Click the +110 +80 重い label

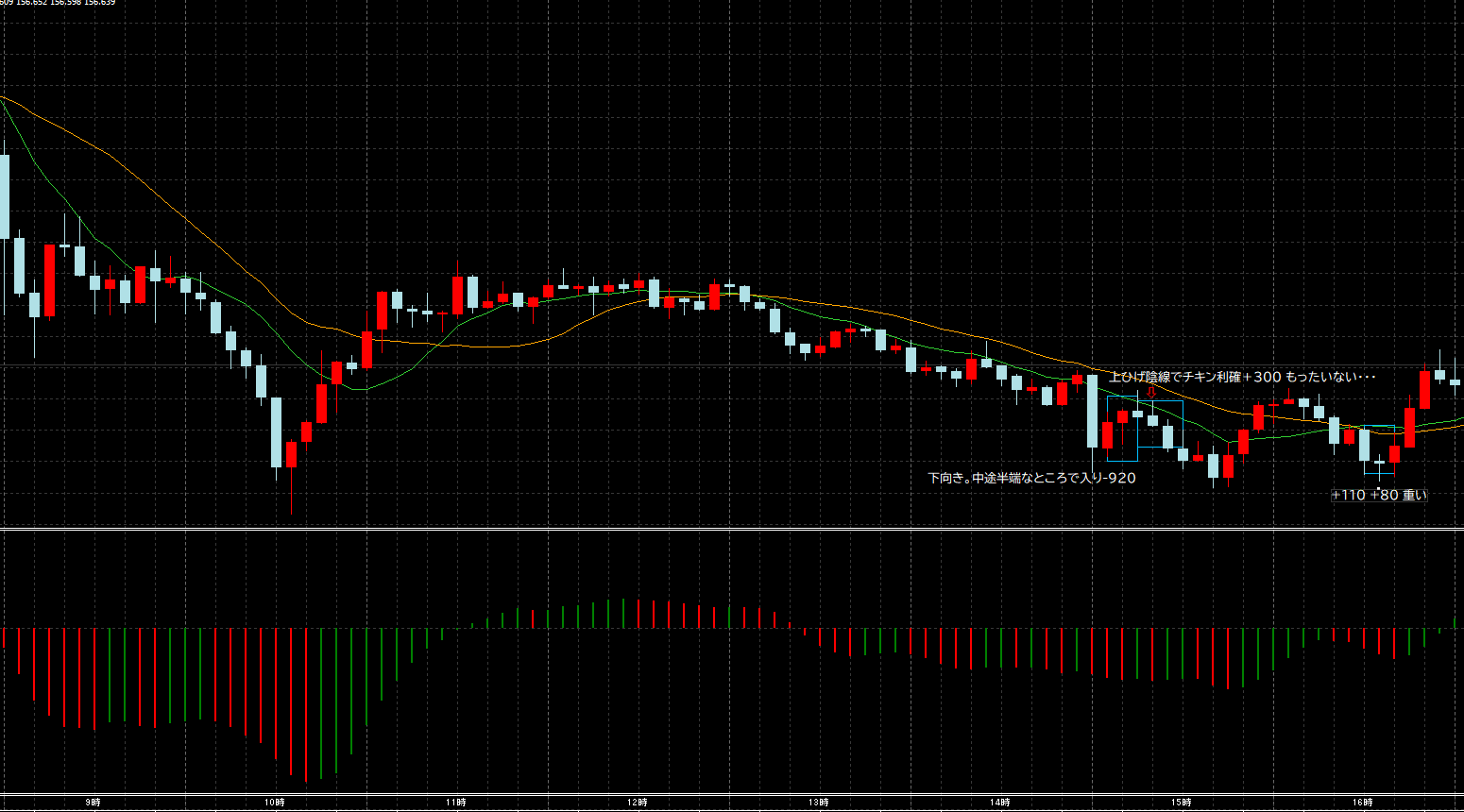tap(1379, 495)
